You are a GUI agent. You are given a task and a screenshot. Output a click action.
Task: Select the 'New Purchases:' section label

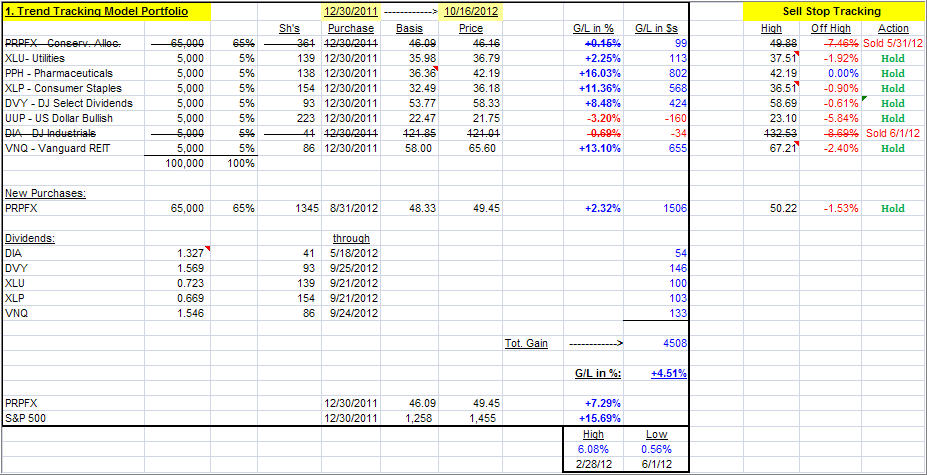point(45,193)
